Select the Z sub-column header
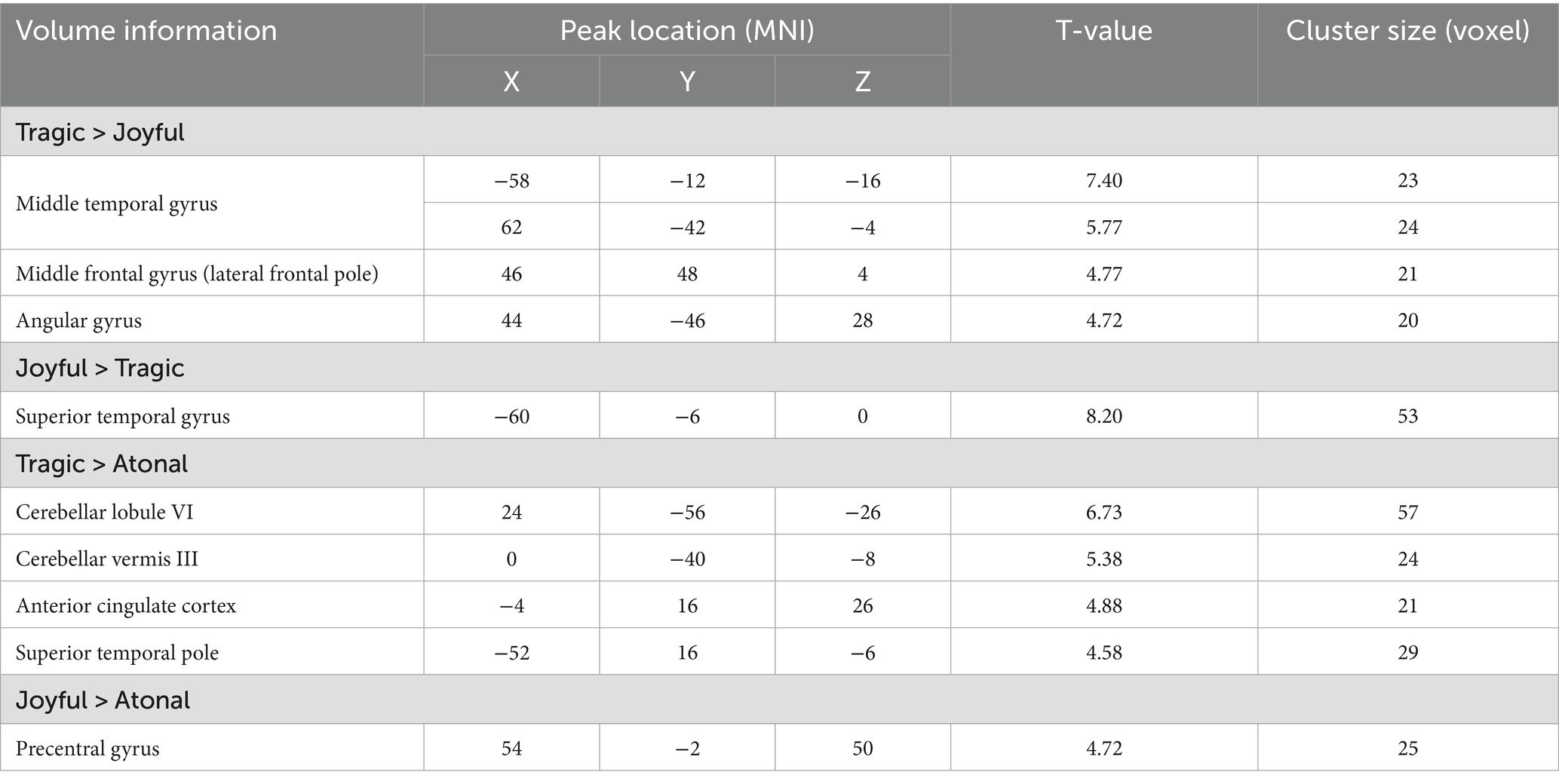 (x=862, y=81)
